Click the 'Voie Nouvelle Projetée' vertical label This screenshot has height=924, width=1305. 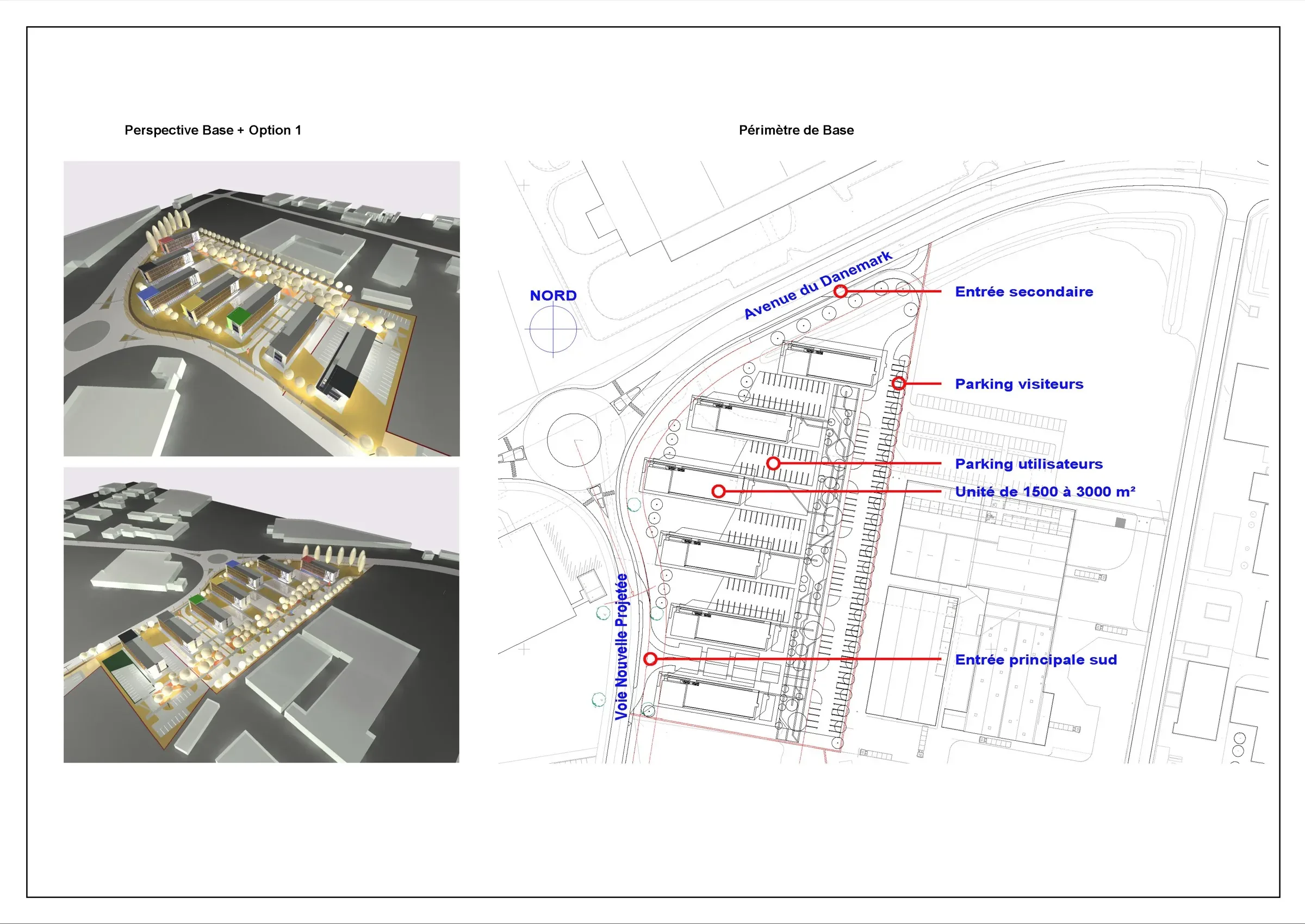coord(622,647)
